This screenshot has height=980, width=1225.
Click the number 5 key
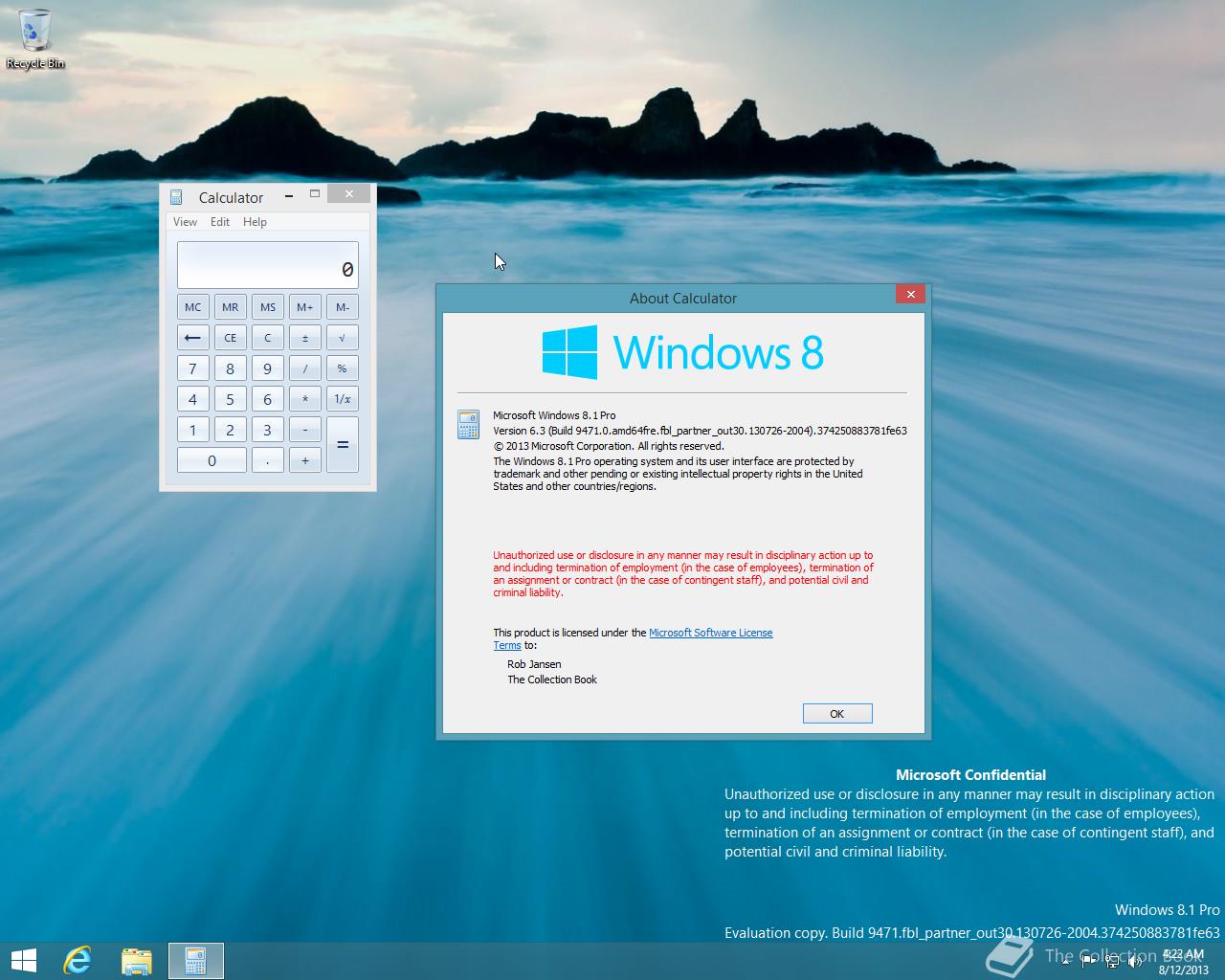coord(230,399)
